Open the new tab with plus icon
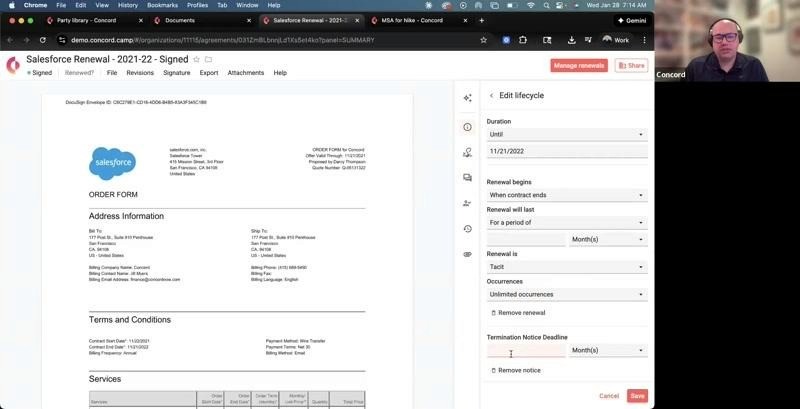Image resolution: width=800 pixels, height=409 pixels. [x=482, y=20]
